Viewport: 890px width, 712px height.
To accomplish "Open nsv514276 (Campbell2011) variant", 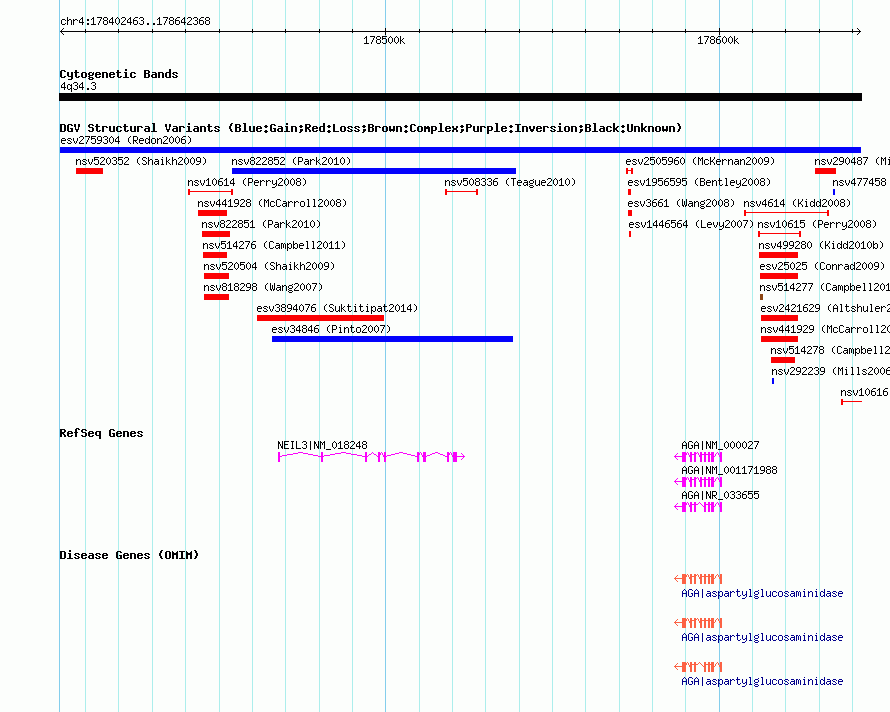I will coord(274,245).
